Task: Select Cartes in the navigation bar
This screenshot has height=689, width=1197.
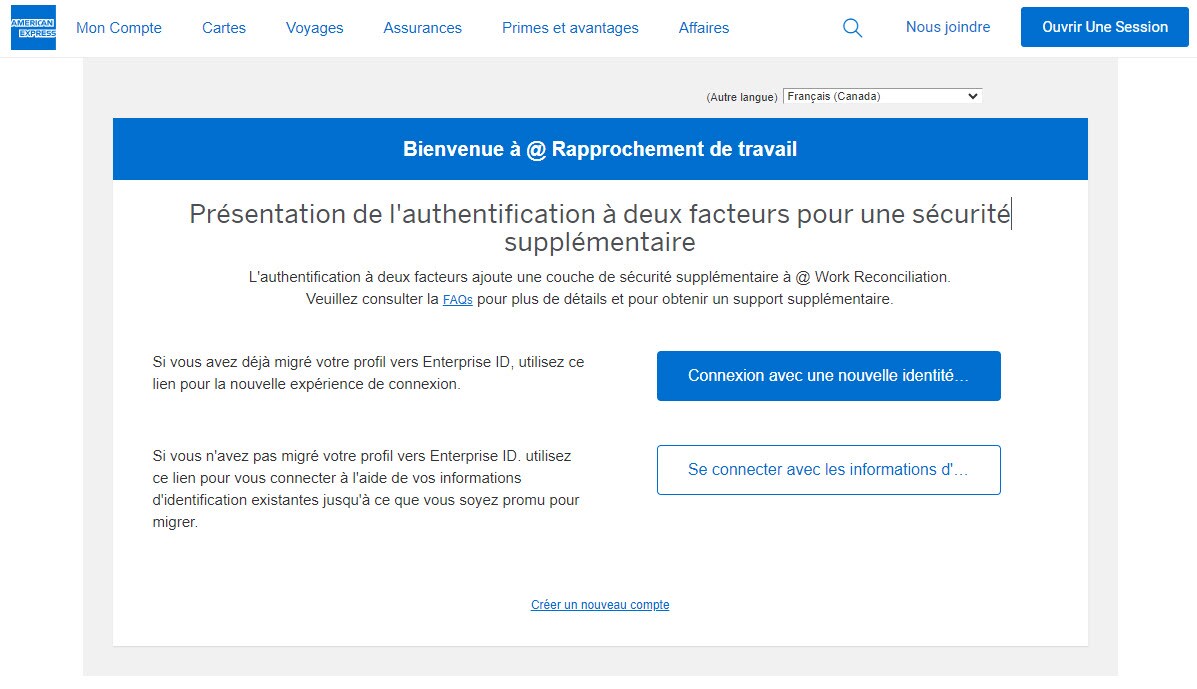Action: click(x=224, y=28)
